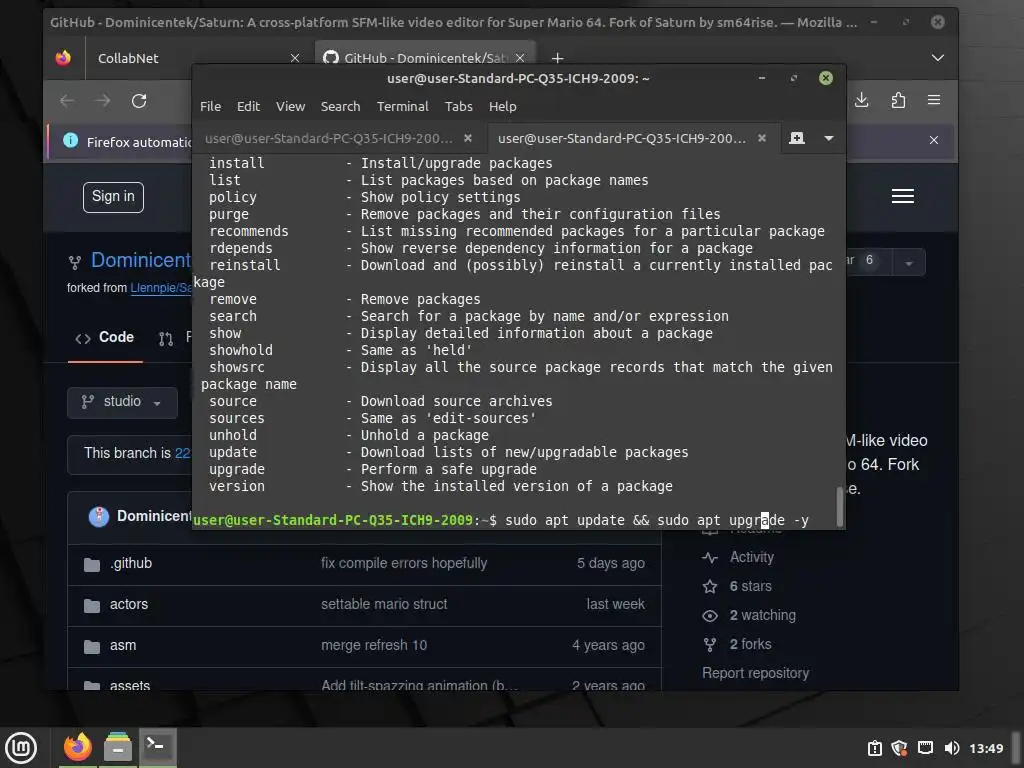Close the GitHub Saturn tab
Screen dimensions: 1024x768
pos(520,58)
